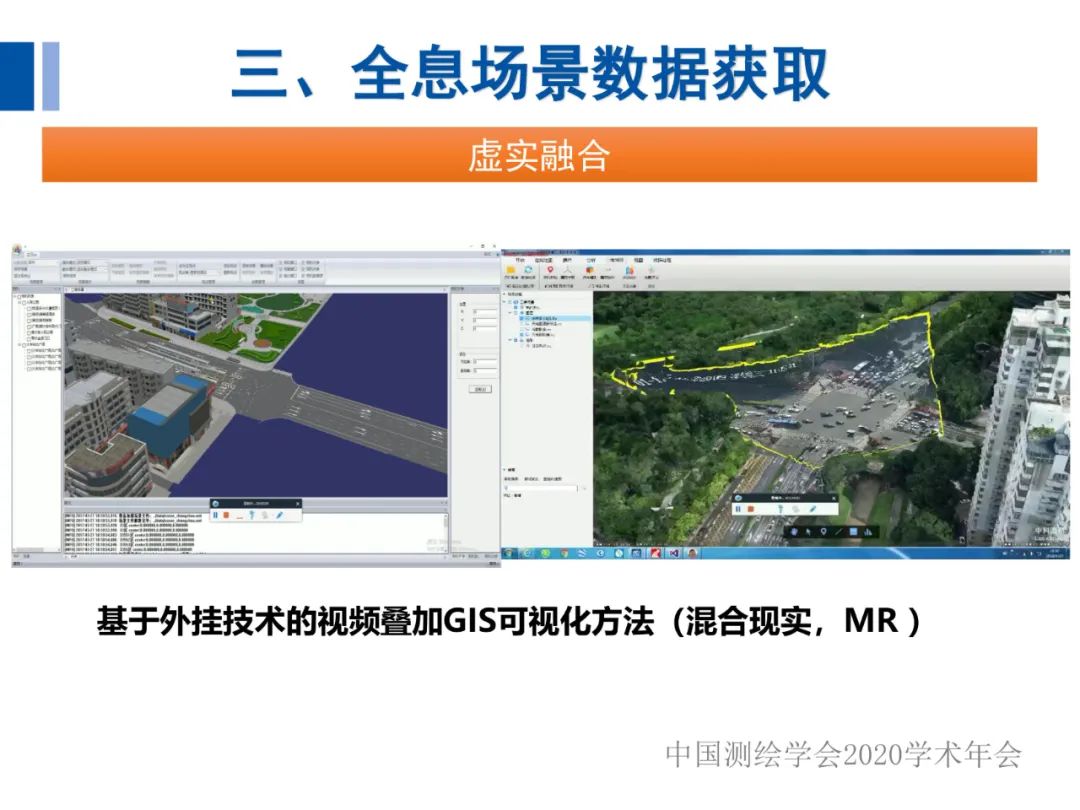Select the location pin tool in the floating toolbar
This screenshot has height=810, width=1080.
pyautogui.click(x=824, y=532)
